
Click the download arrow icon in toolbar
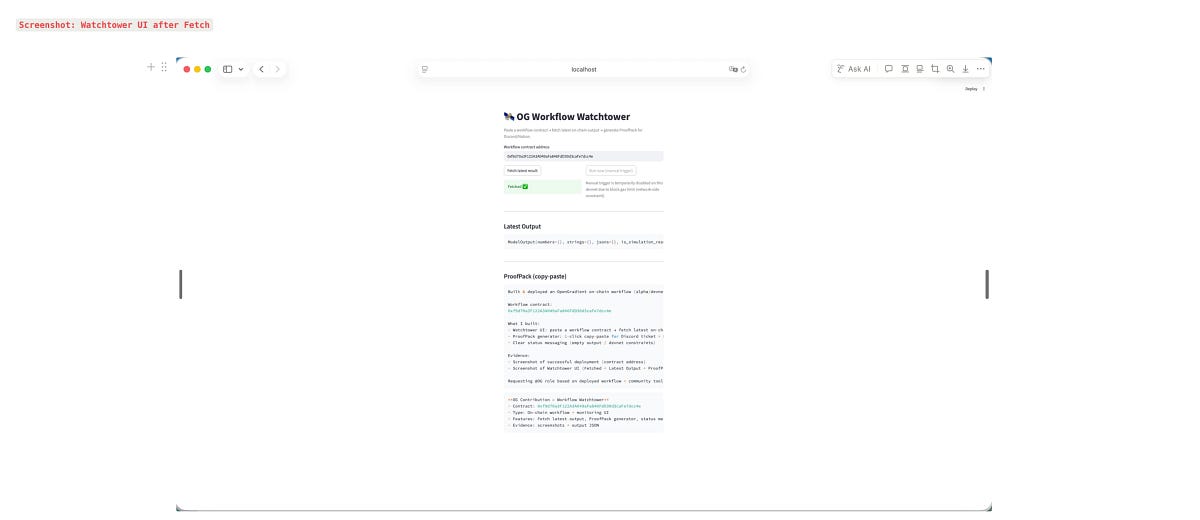point(965,69)
